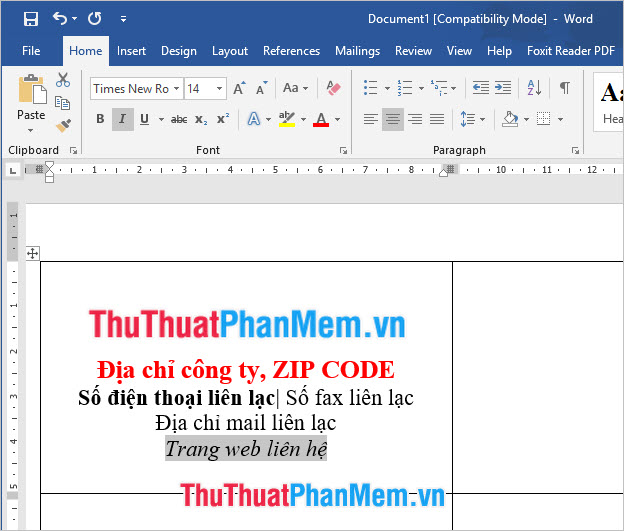
Task: Switch to the Insert tab
Action: pos(131,51)
